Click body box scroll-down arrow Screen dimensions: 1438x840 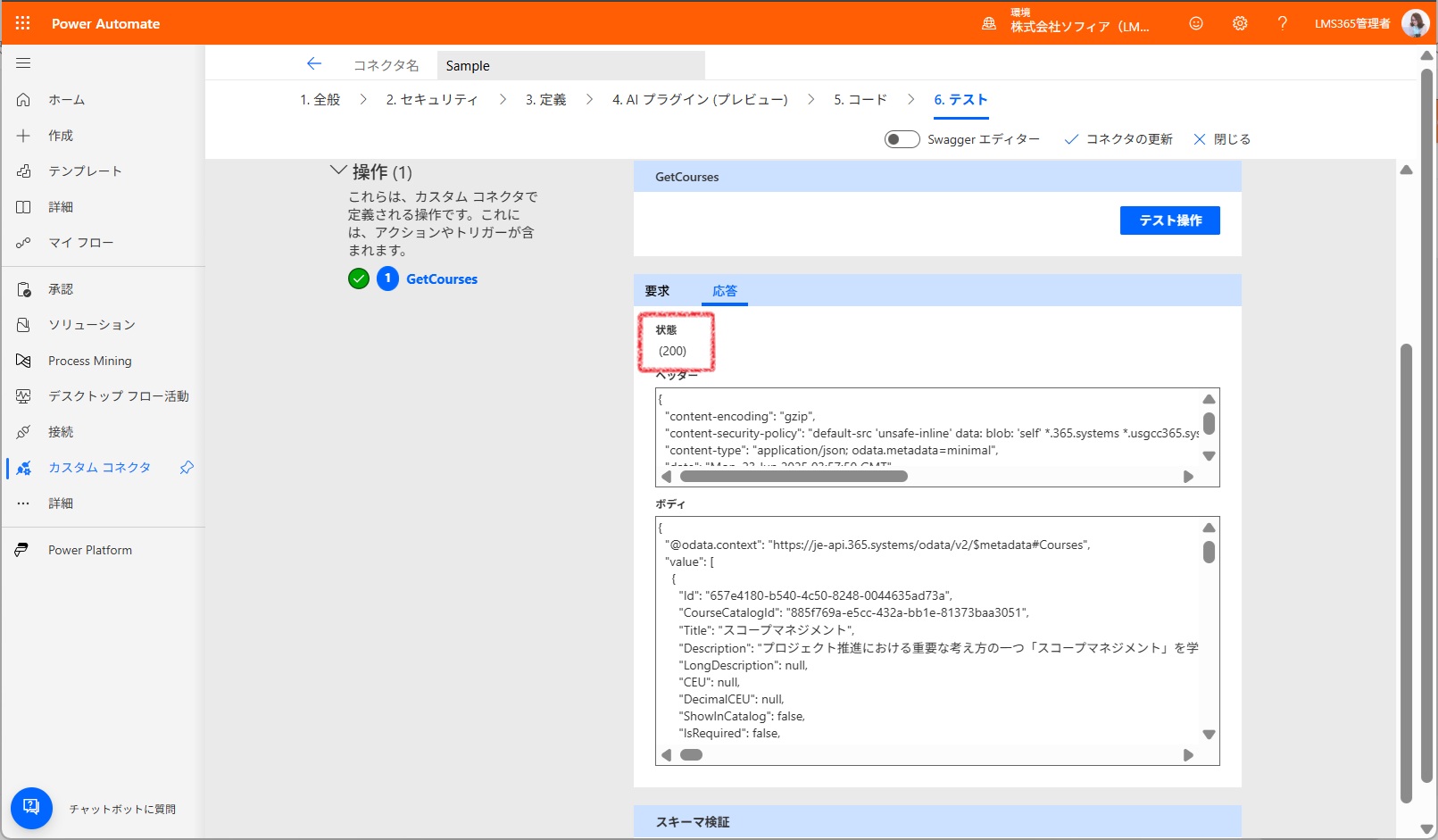[1209, 735]
